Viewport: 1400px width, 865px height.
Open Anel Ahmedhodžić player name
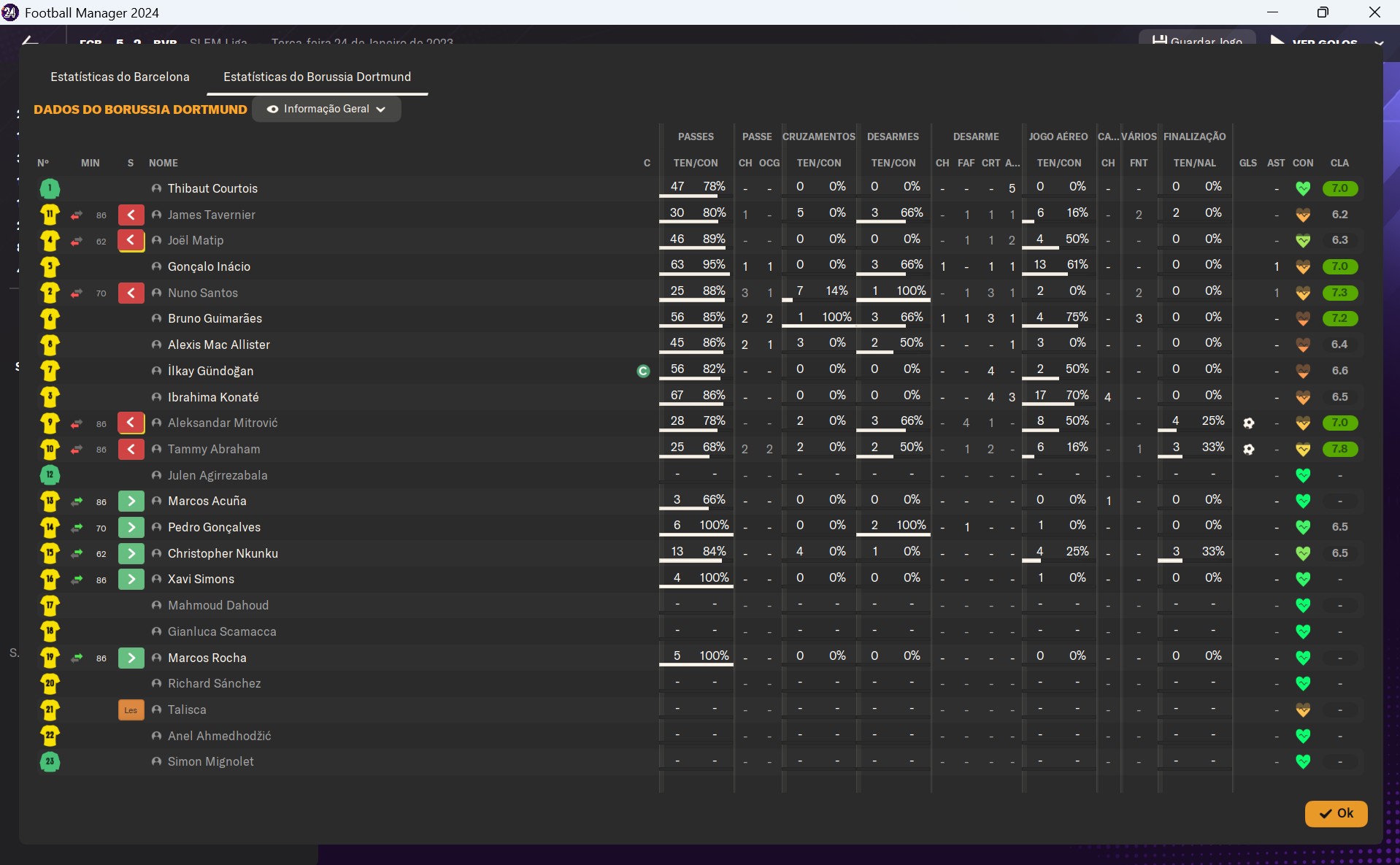point(219,736)
